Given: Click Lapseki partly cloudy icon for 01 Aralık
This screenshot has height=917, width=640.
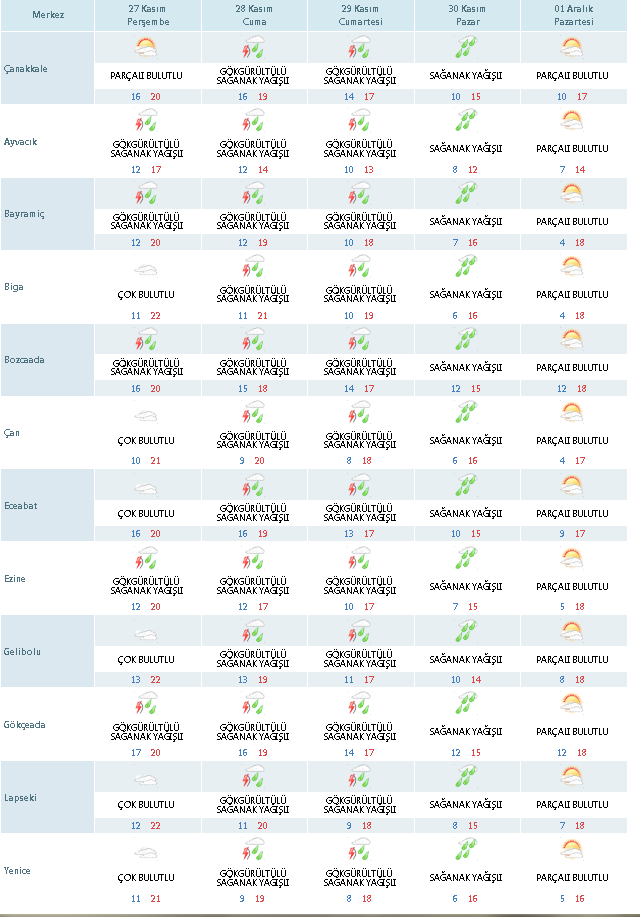Looking at the screenshot, I should click(x=571, y=777).
